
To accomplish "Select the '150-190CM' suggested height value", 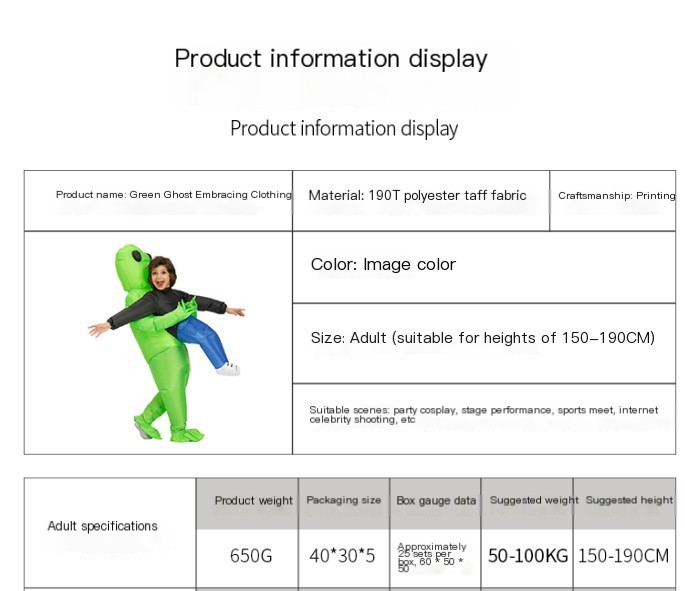I will [x=623, y=556].
